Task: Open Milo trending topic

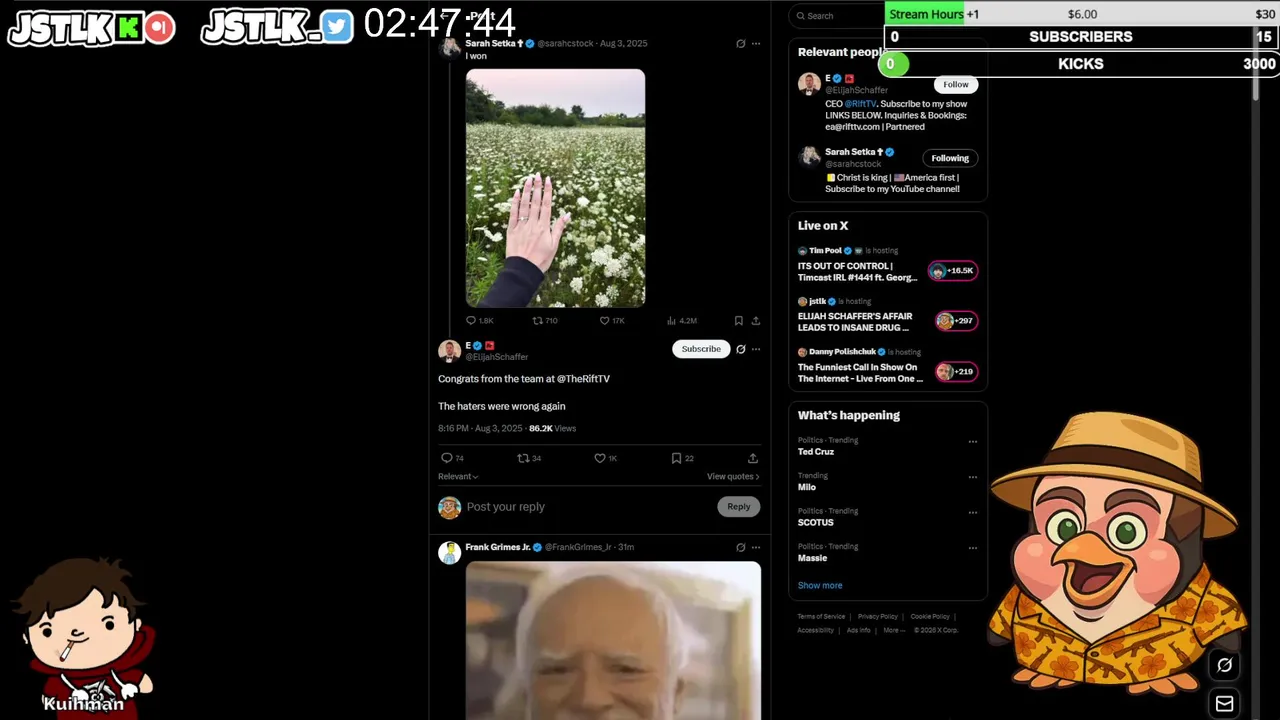Action: tap(807, 487)
